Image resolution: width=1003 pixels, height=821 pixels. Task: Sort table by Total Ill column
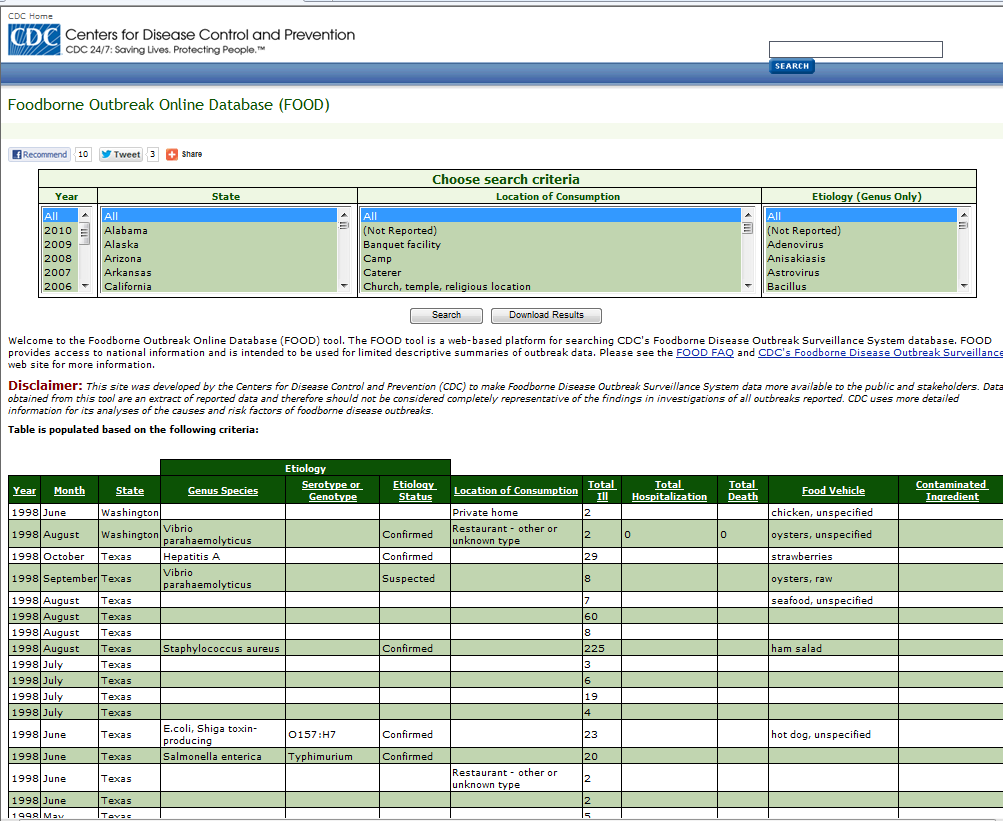[601, 490]
